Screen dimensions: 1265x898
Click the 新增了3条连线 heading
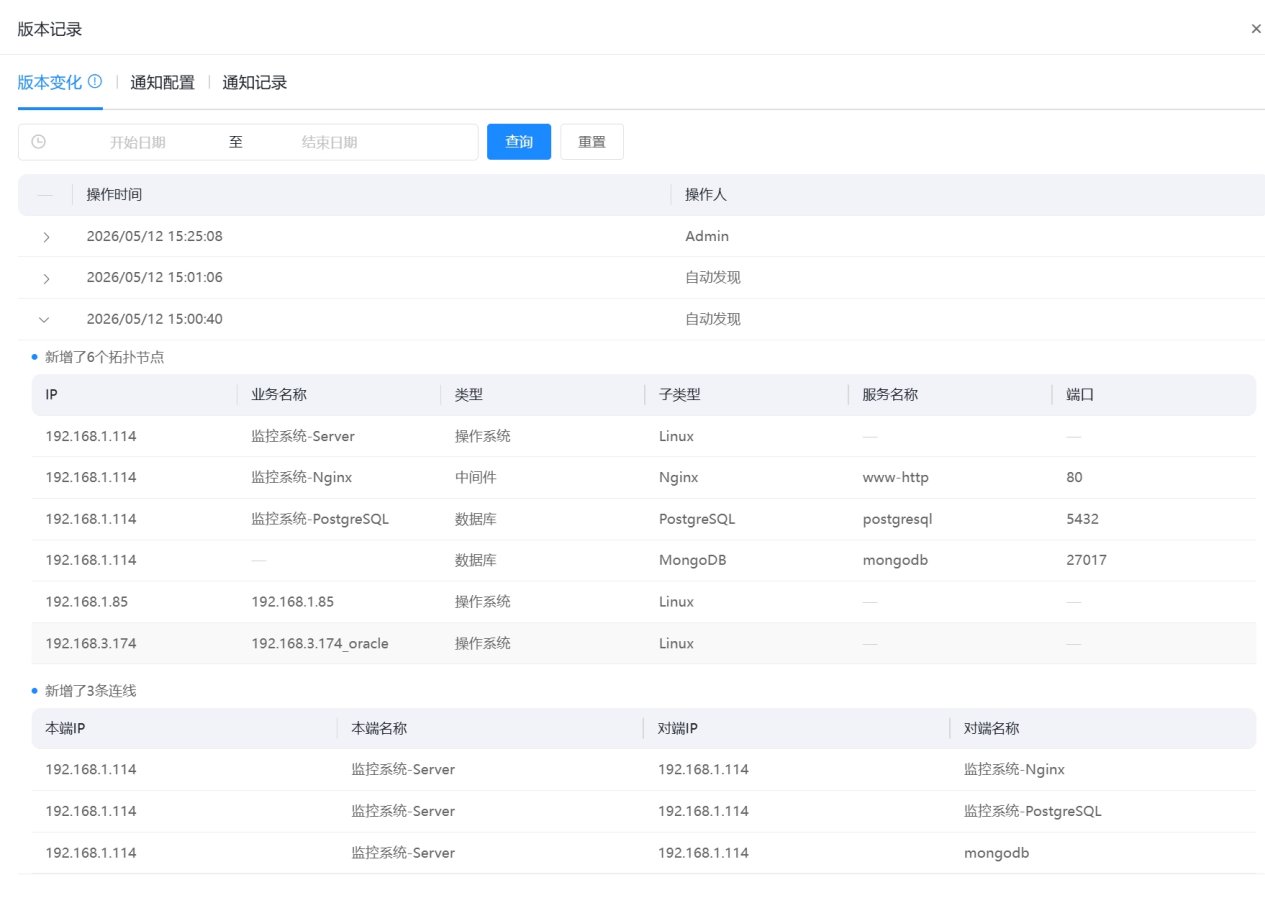coord(91,691)
